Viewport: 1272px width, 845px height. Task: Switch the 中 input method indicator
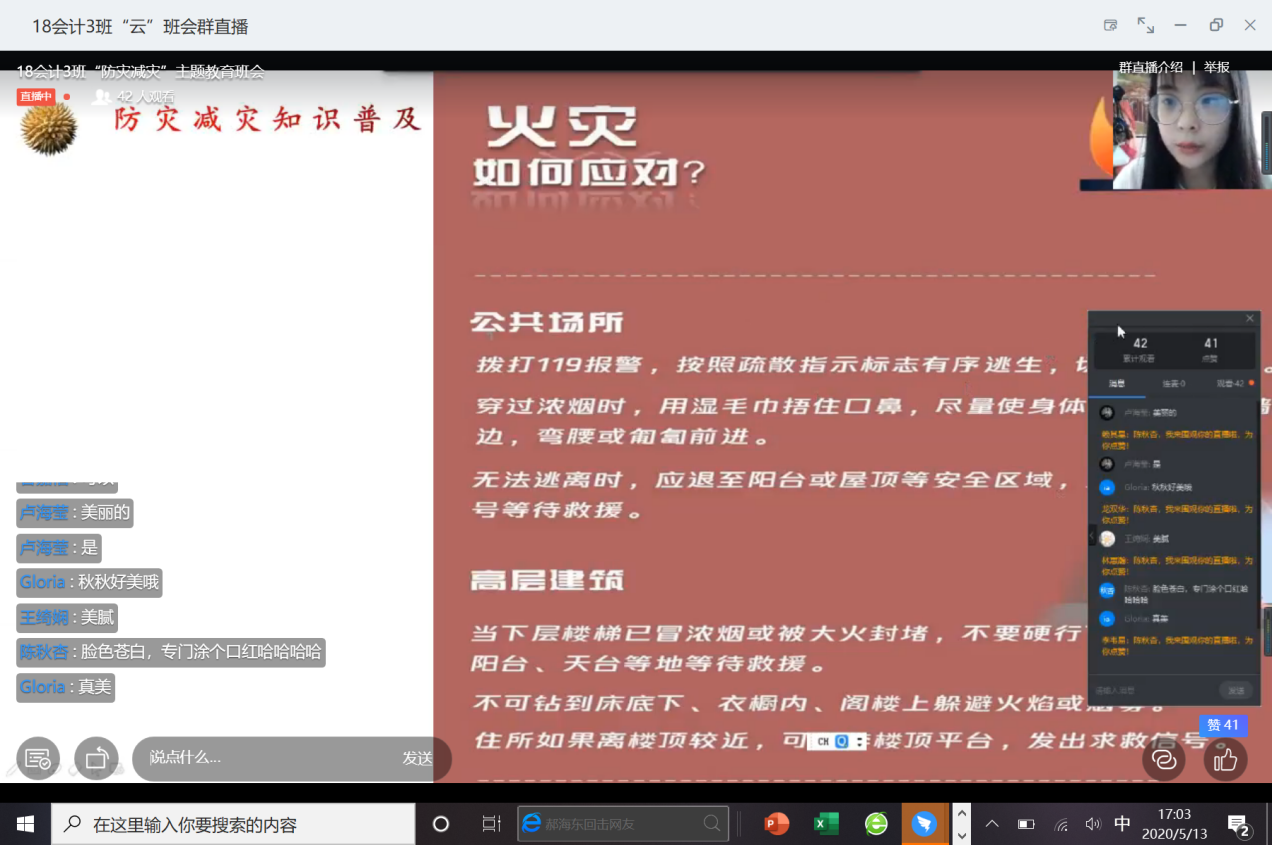(x=1122, y=824)
